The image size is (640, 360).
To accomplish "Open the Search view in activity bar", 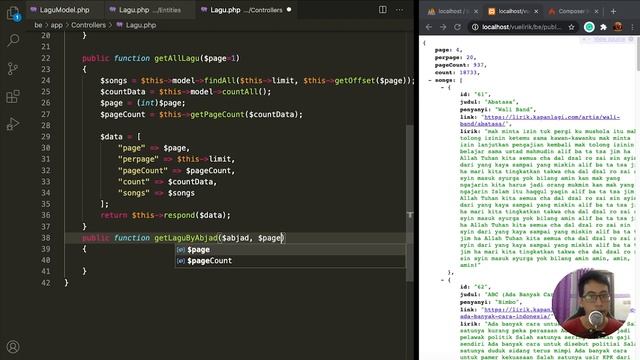I will [13, 40].
